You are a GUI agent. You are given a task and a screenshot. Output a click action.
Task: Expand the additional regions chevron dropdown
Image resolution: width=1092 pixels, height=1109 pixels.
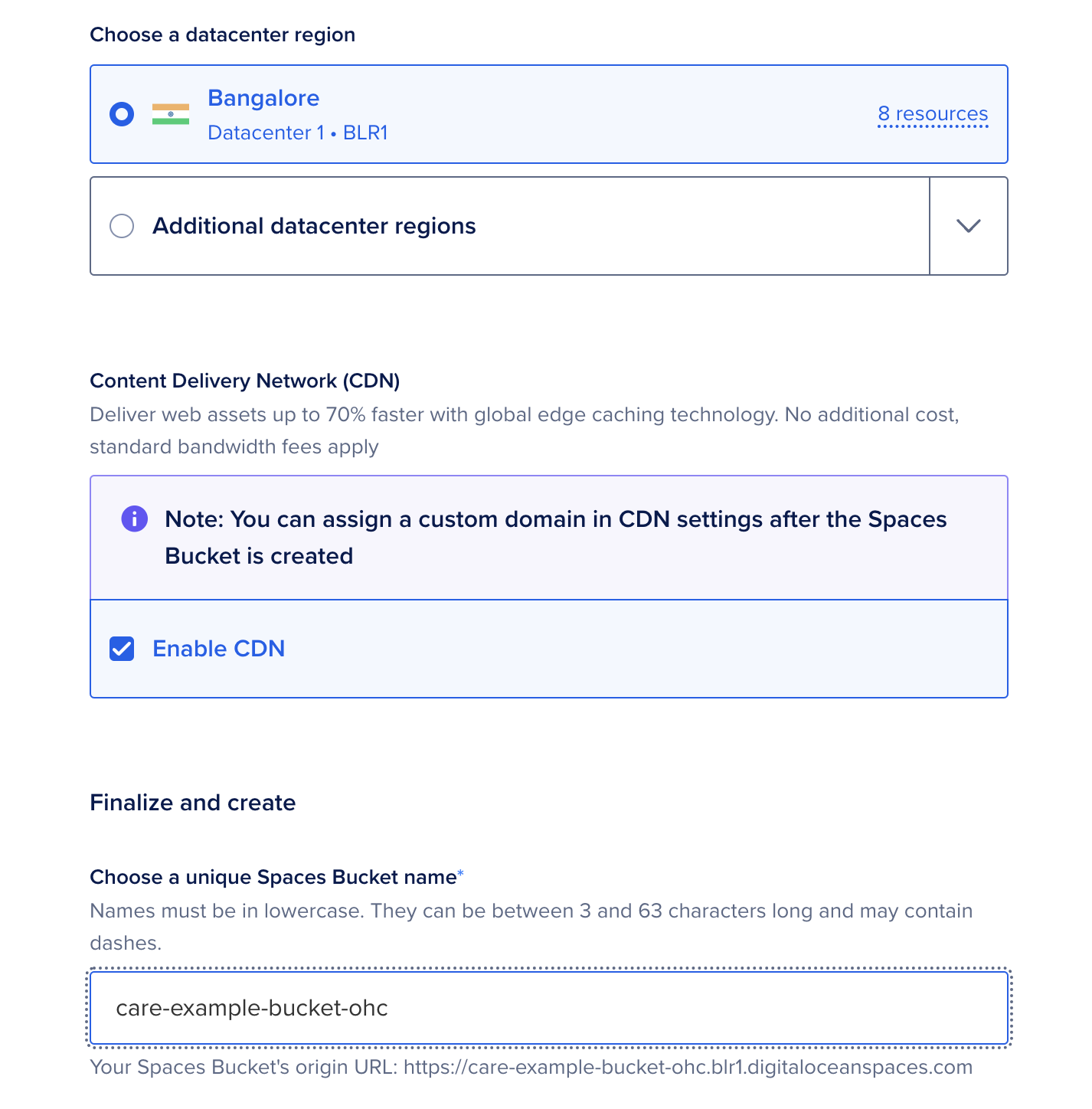pyautogui.click(x=969, y=226)
